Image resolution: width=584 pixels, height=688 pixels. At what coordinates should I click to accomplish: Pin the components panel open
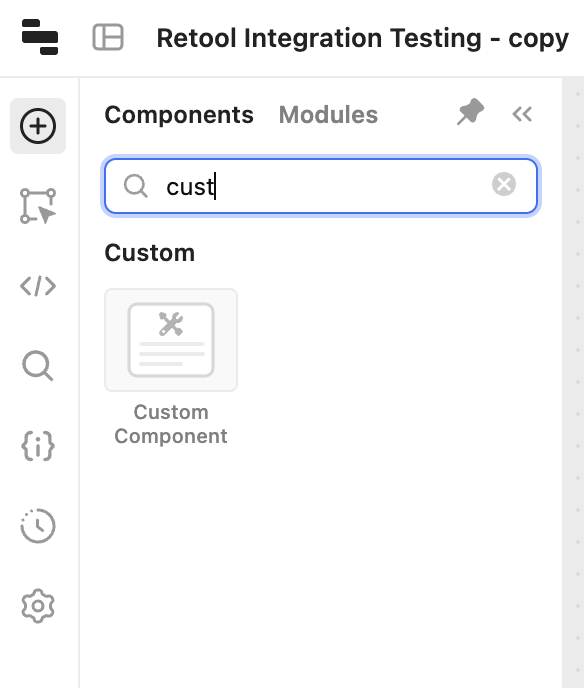(470, 112)
